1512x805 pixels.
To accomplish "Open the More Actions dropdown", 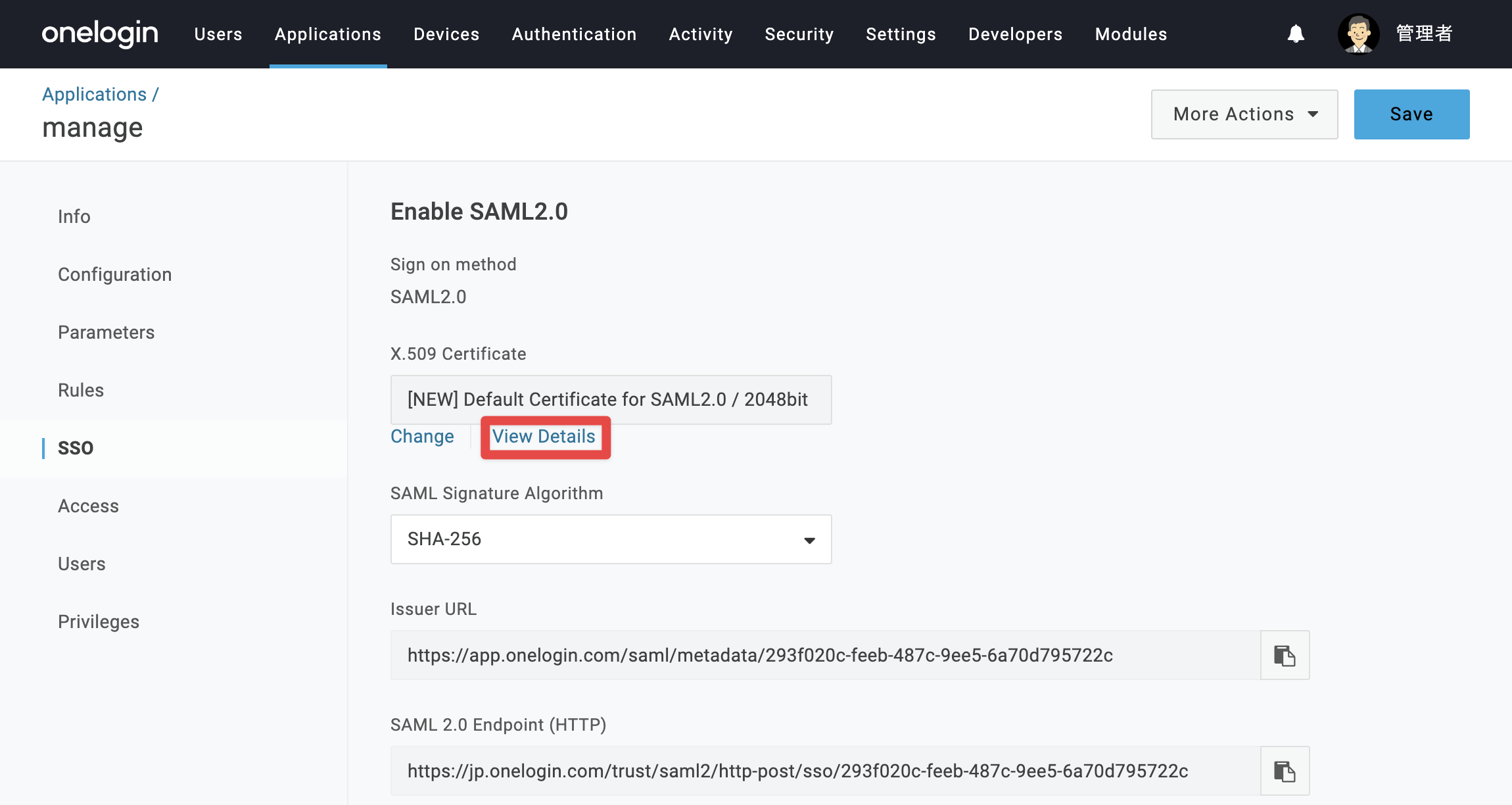I will click(x=1244, y=114).
